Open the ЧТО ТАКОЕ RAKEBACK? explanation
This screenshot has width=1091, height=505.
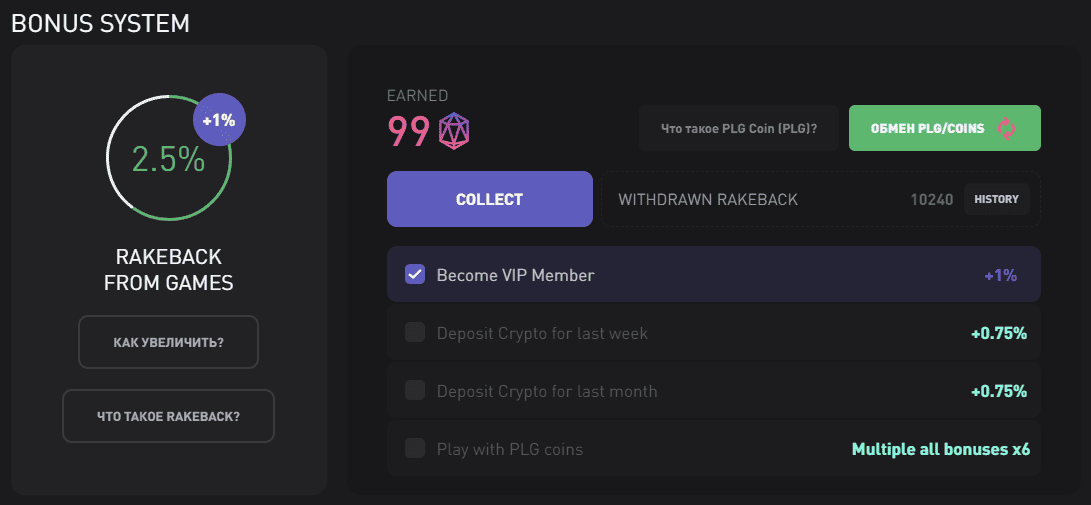pyautogui.click(x=168, y=415)
